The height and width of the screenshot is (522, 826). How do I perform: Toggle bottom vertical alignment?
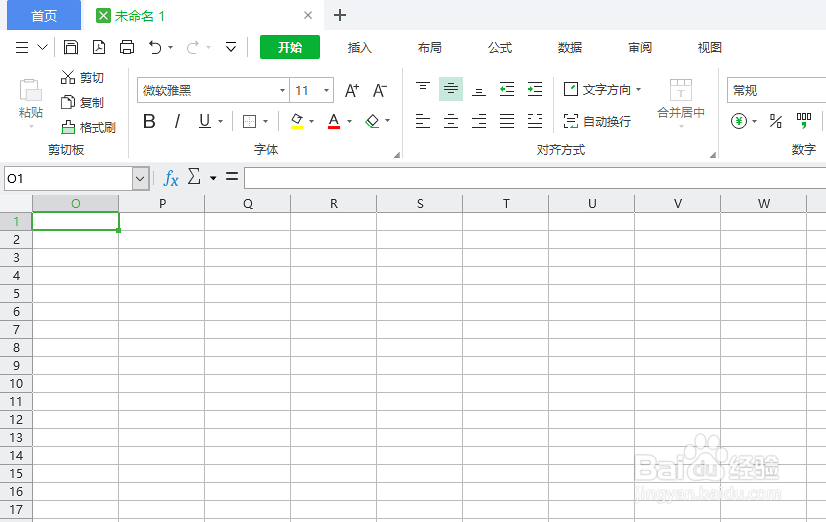479,90
